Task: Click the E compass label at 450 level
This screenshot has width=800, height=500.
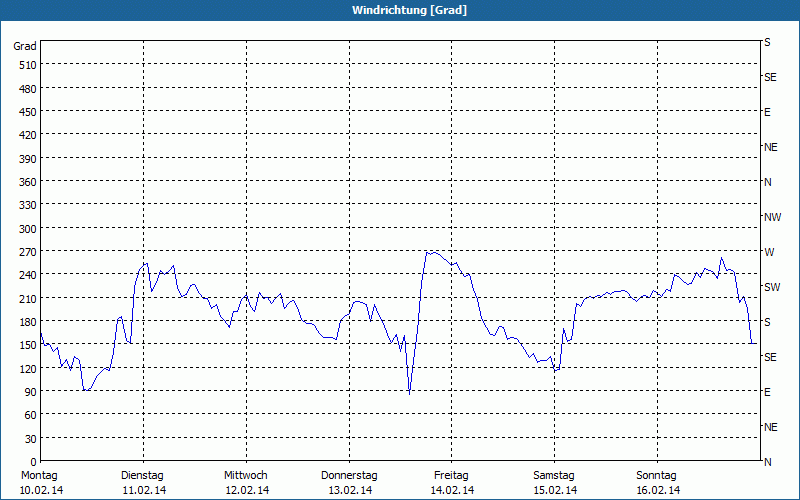Action: 767,112
